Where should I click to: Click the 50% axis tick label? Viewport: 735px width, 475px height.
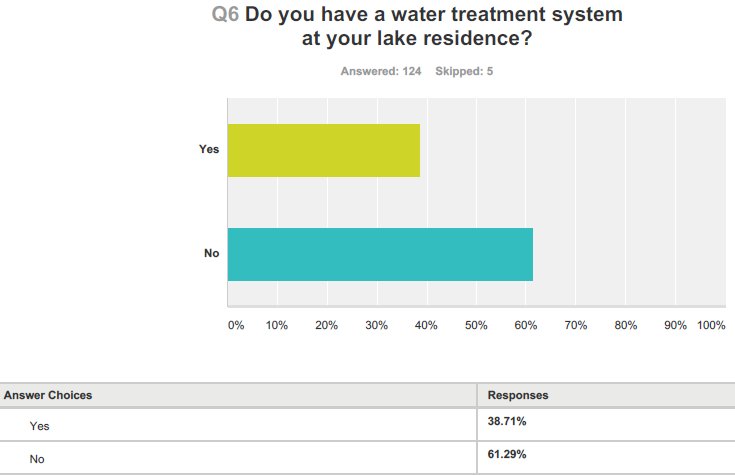(476, 325)
